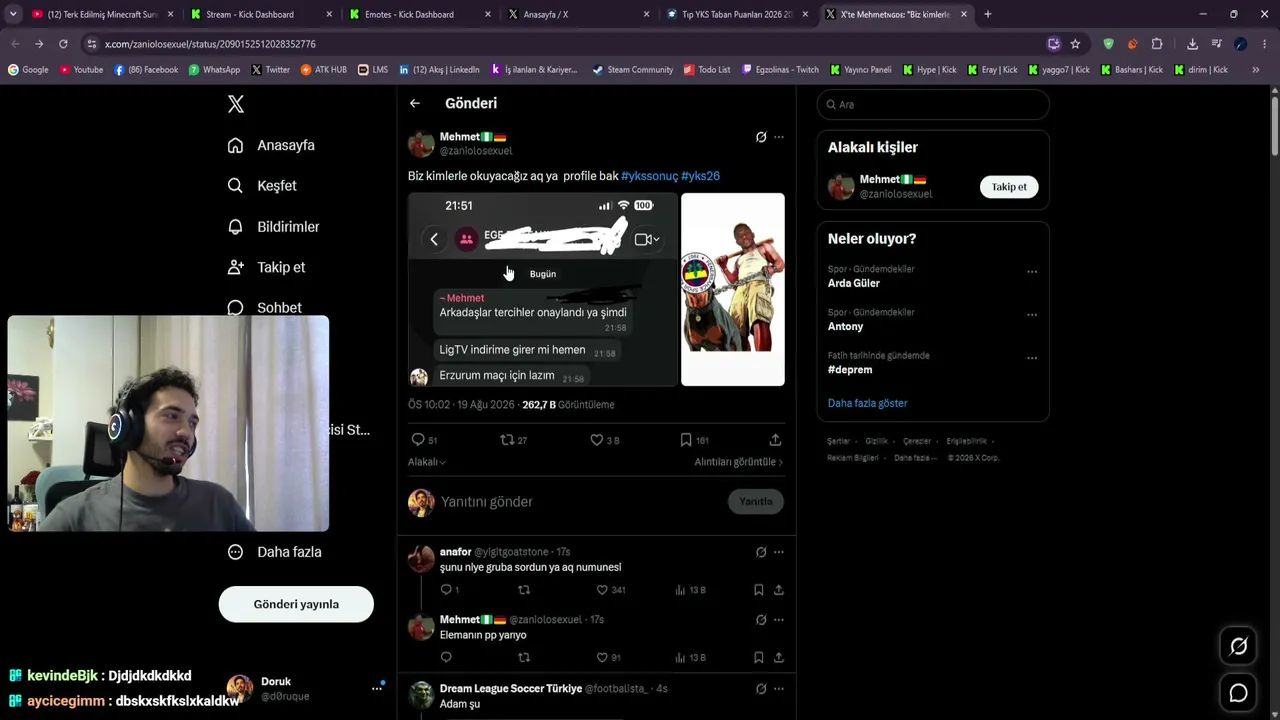Open the Doruk account switcher menu
This screenshot has width=1280, height=720.
coord(377,688)
